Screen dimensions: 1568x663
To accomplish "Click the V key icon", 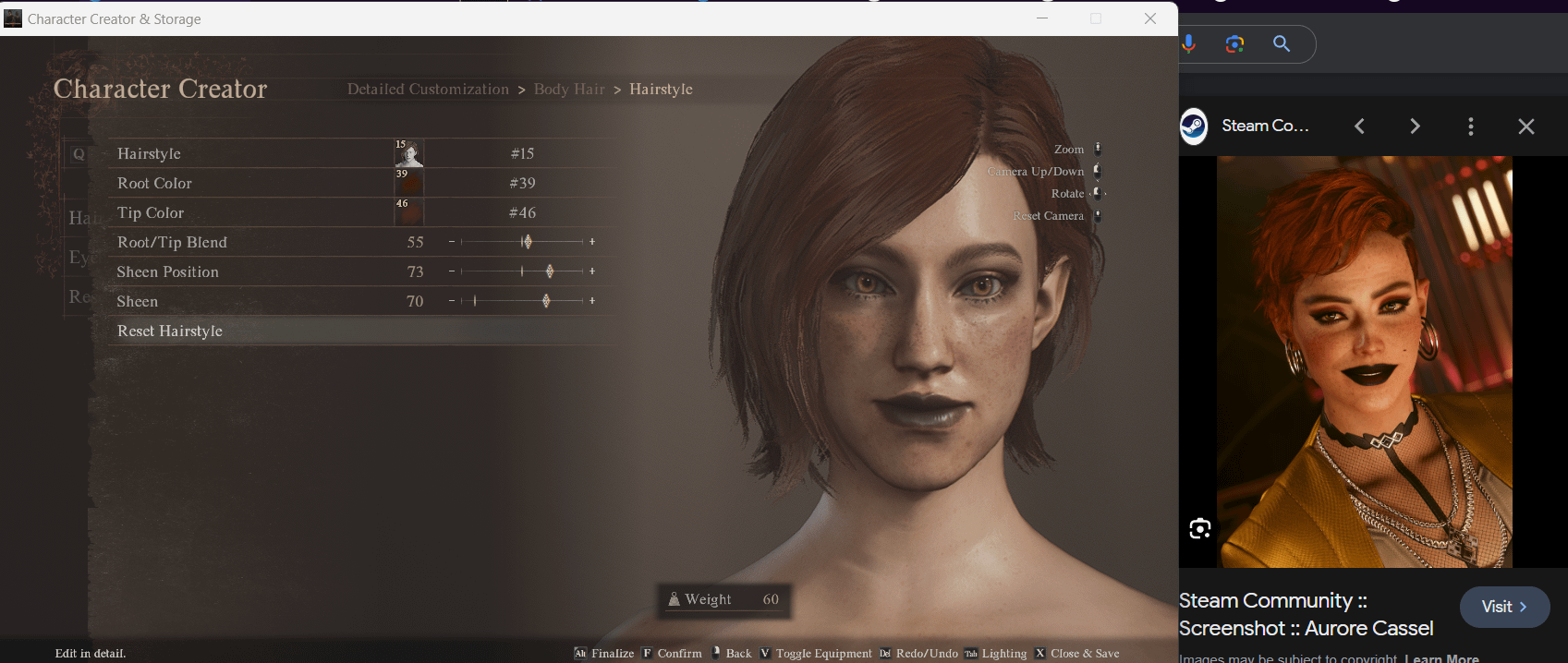I will click(765, 653).
